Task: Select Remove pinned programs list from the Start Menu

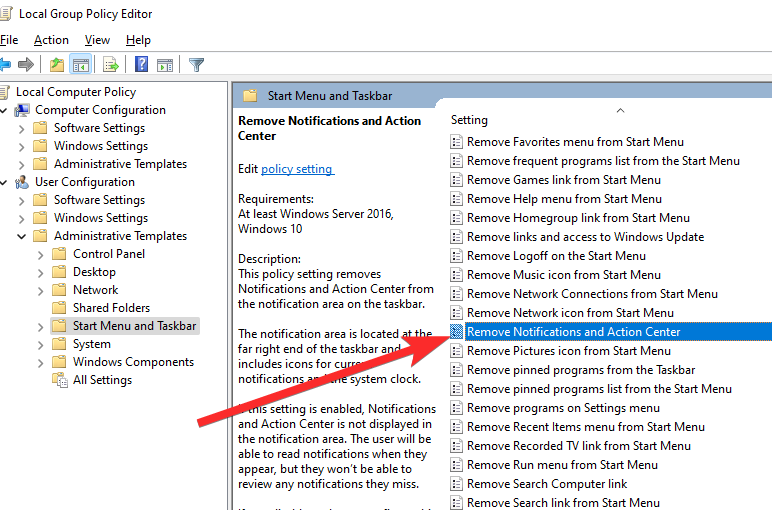Action: (599, 389)
